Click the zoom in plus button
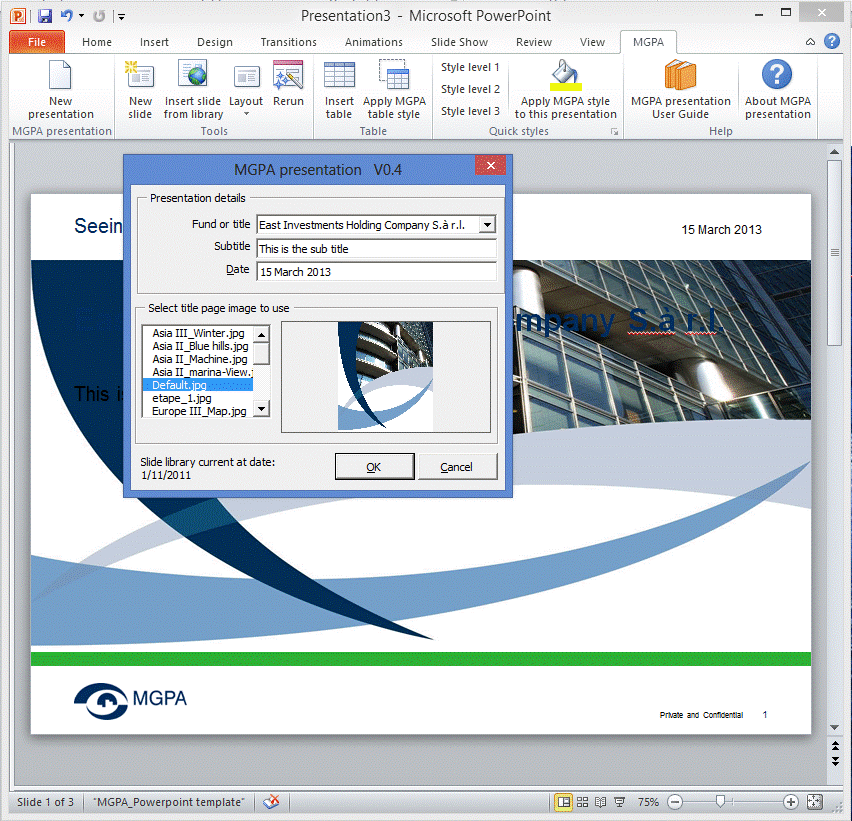This screenshot has height=821, width=852. [791, 802]
